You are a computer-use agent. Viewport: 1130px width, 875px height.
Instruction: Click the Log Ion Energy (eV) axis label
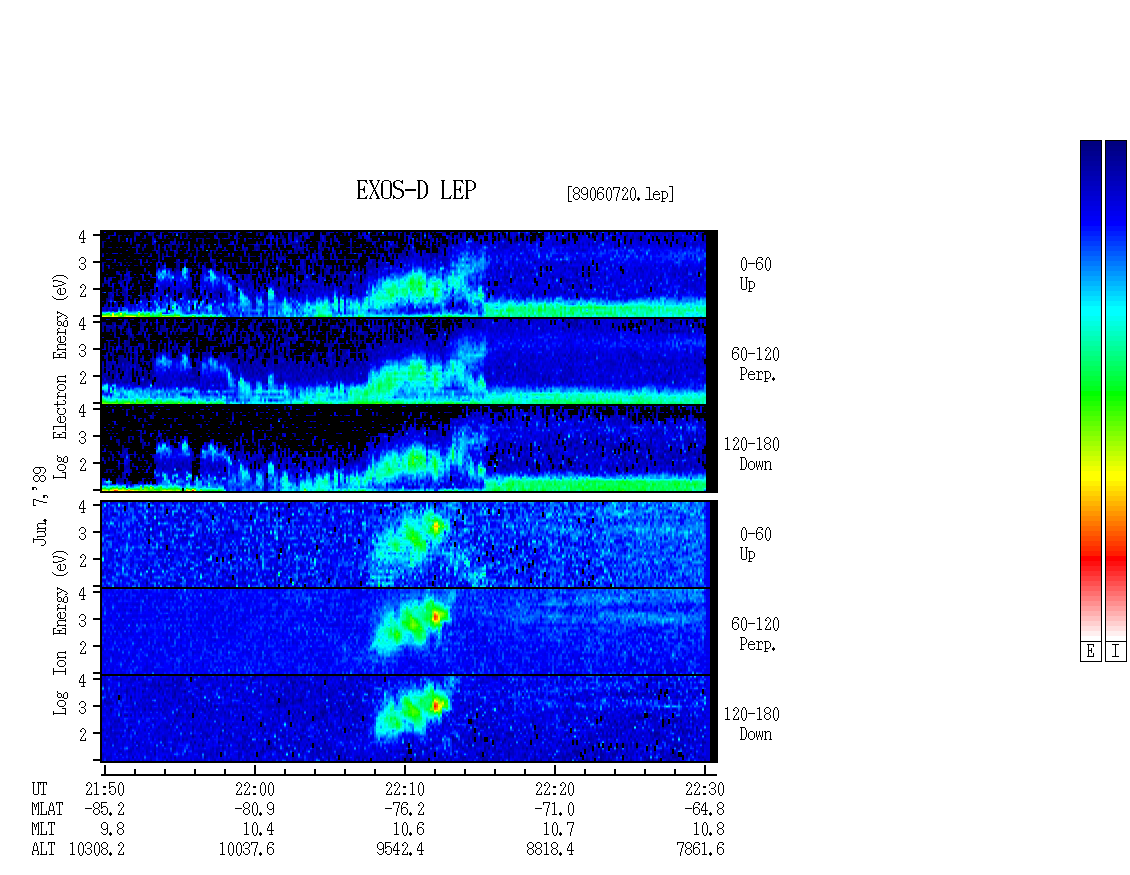pyautogui.click(x=60, y=632)
